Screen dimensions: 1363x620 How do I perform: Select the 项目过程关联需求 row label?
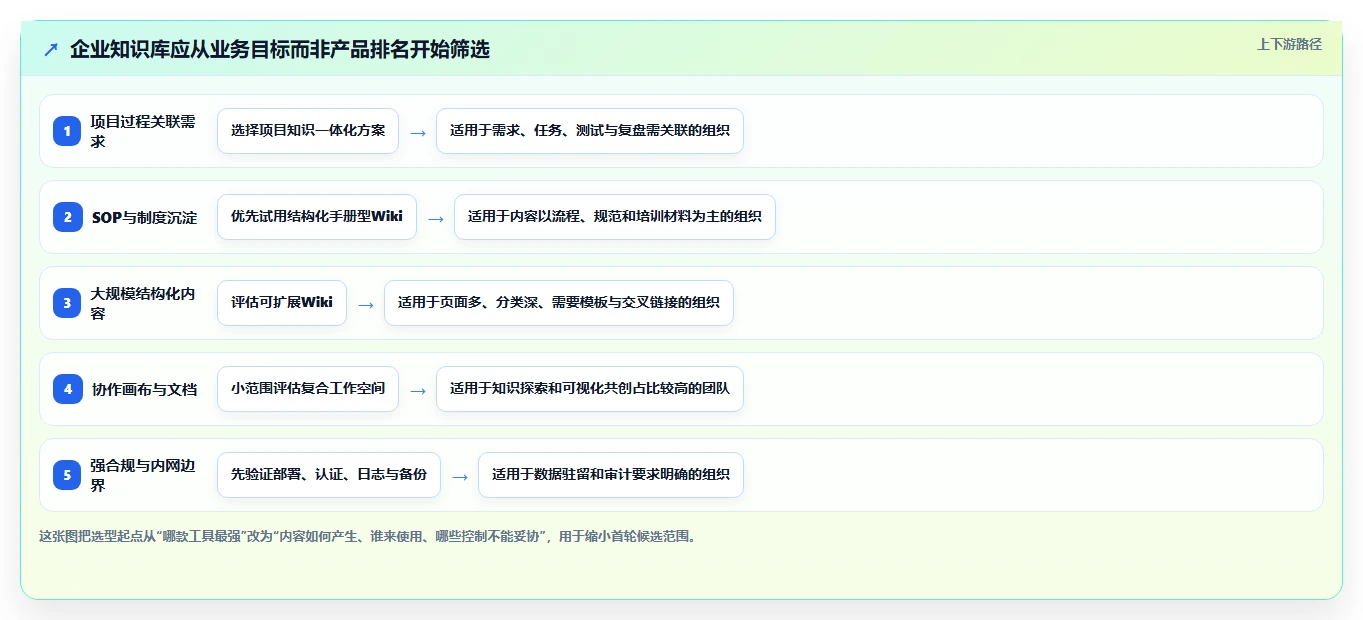[x=143, y=131]
